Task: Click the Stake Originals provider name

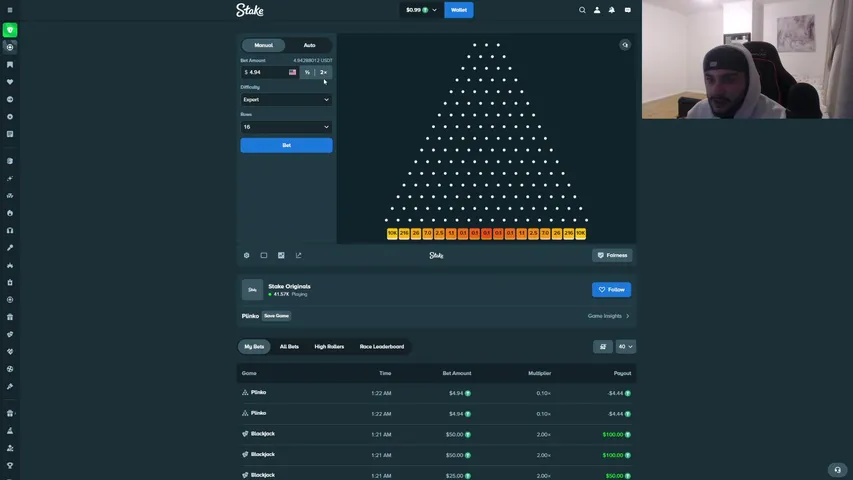Action: coord(289,286)
